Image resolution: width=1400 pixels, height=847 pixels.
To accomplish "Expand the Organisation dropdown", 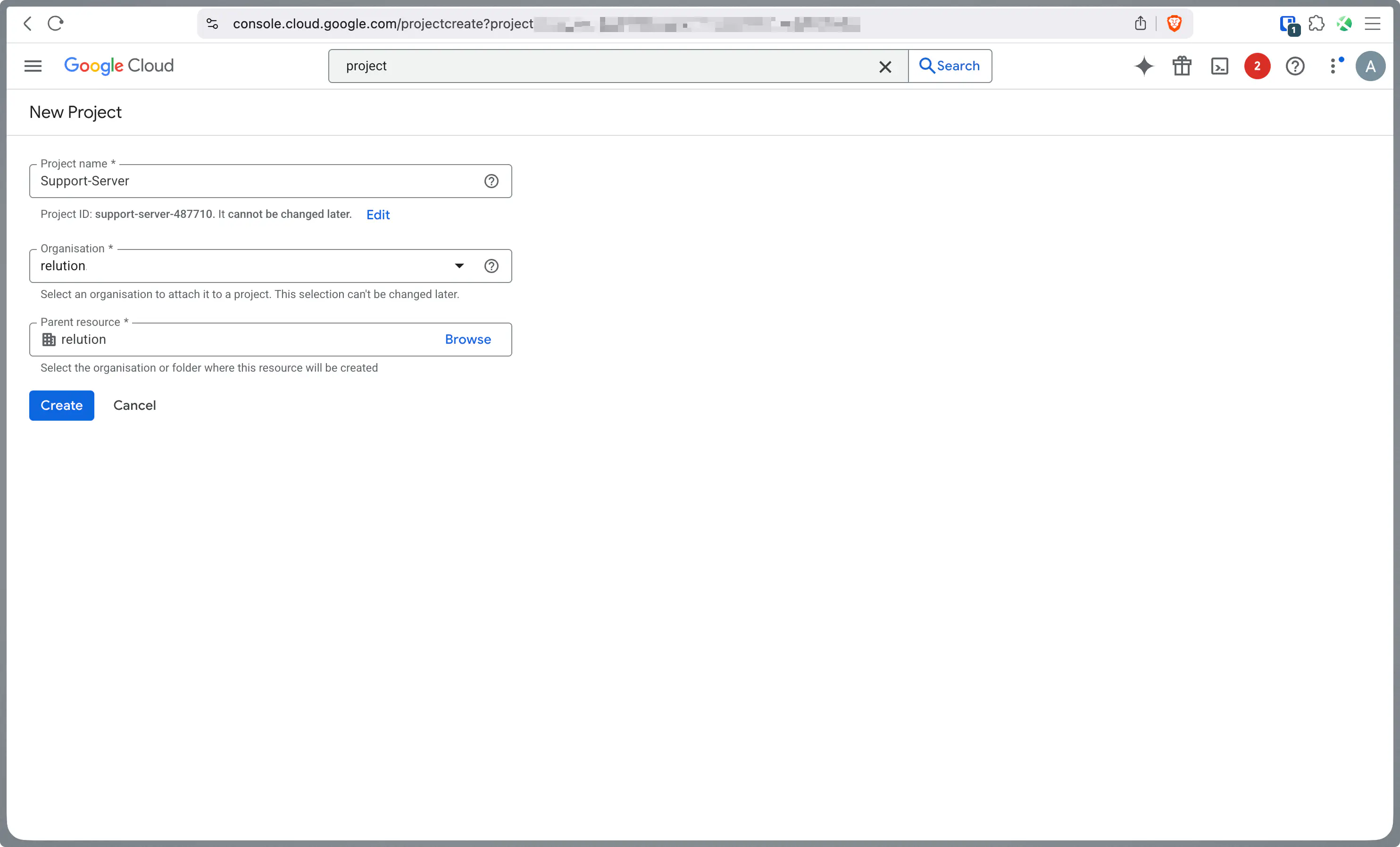I will [459, 266].
